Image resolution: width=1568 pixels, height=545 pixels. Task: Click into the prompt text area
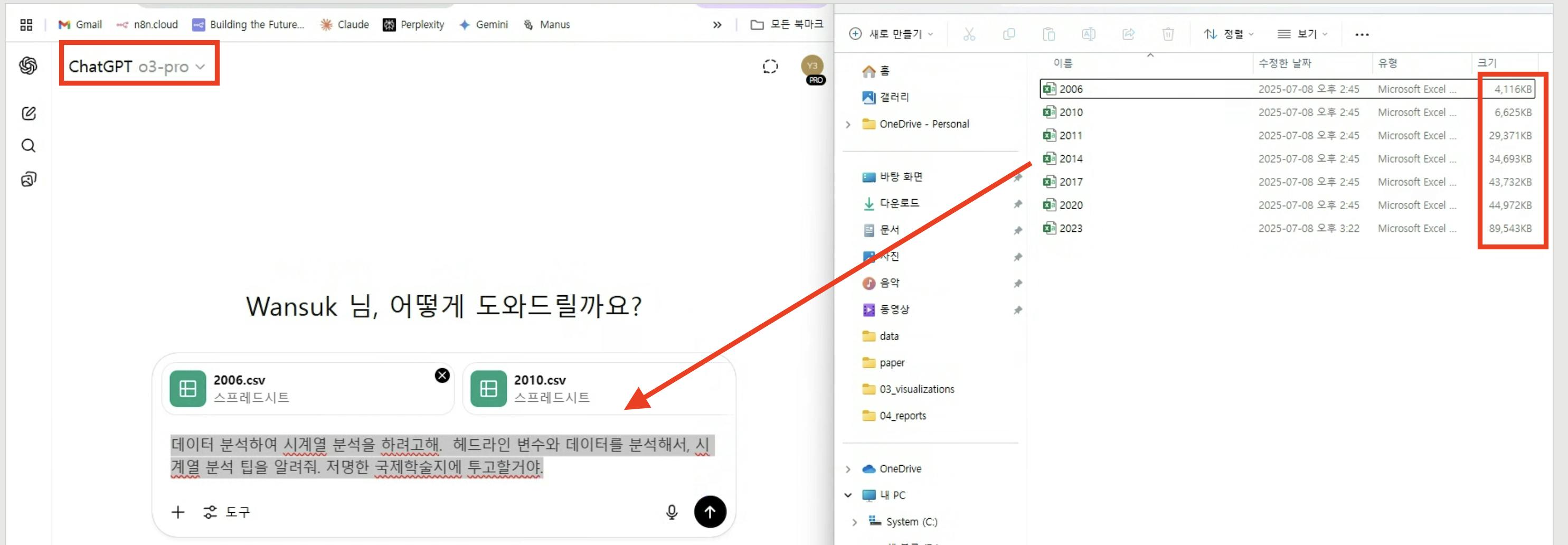(442, 456)
